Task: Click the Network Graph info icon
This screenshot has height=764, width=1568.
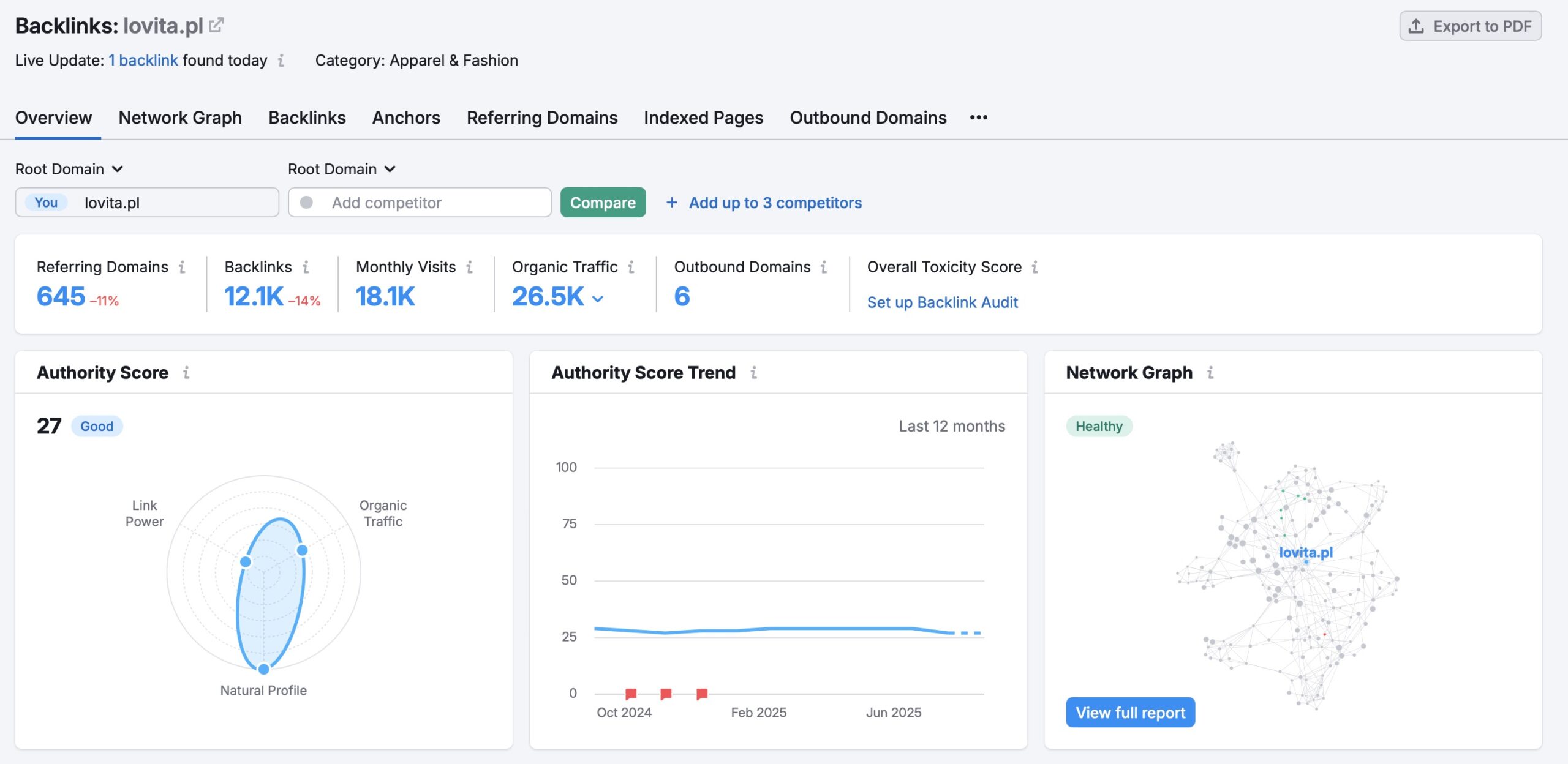Action: coord(1210,372)
